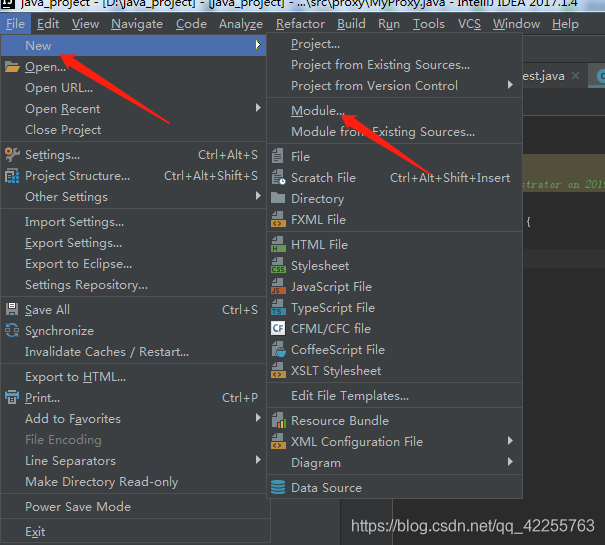Choose Open URL... entry
Screen dimensions: 605x545
[134, 88]
